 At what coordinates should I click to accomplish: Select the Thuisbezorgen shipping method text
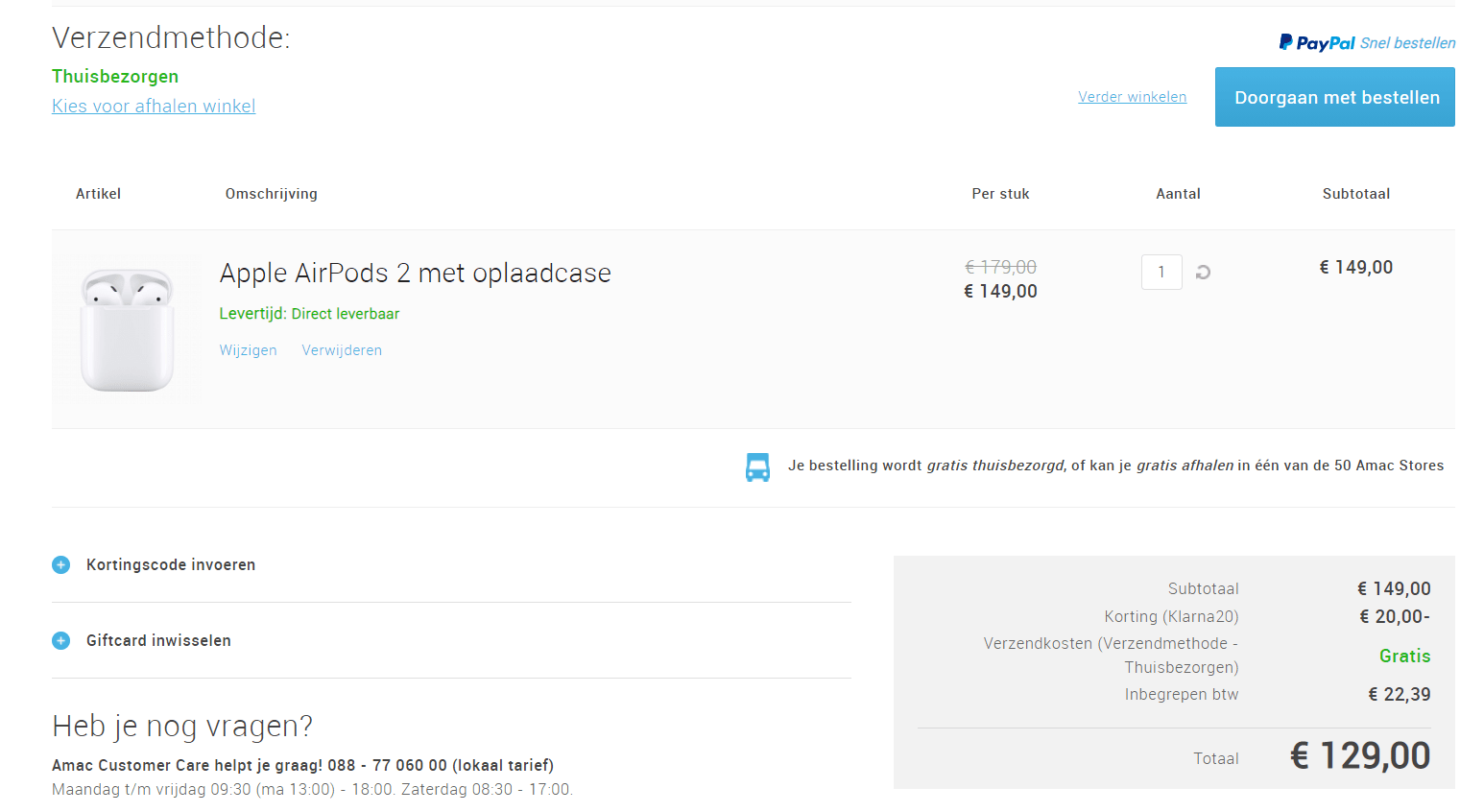click(115, 77)
